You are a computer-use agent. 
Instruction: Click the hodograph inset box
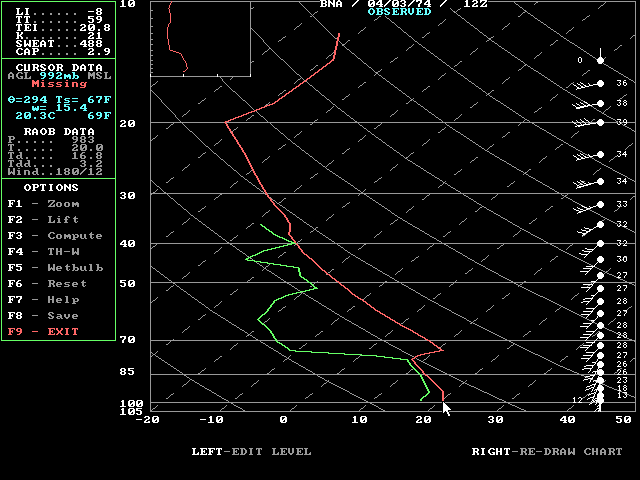(200, 39)
